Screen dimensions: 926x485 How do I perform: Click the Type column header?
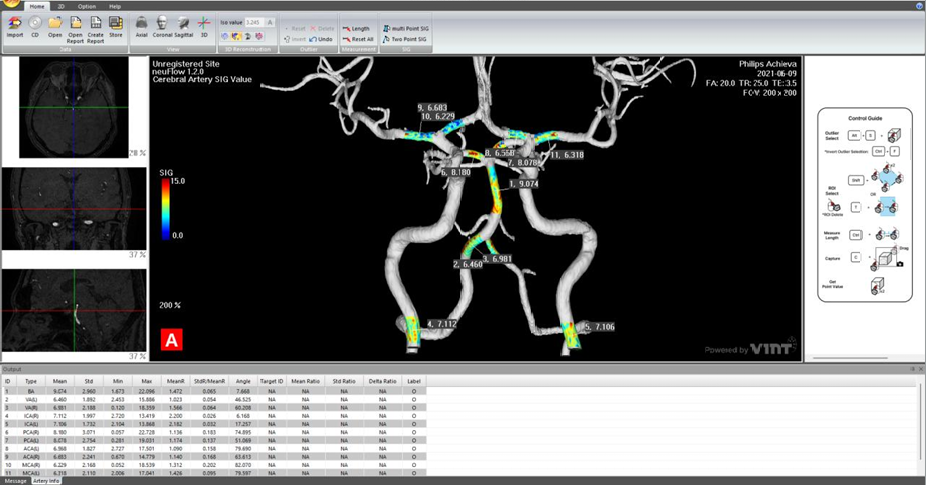coord(31,381)
